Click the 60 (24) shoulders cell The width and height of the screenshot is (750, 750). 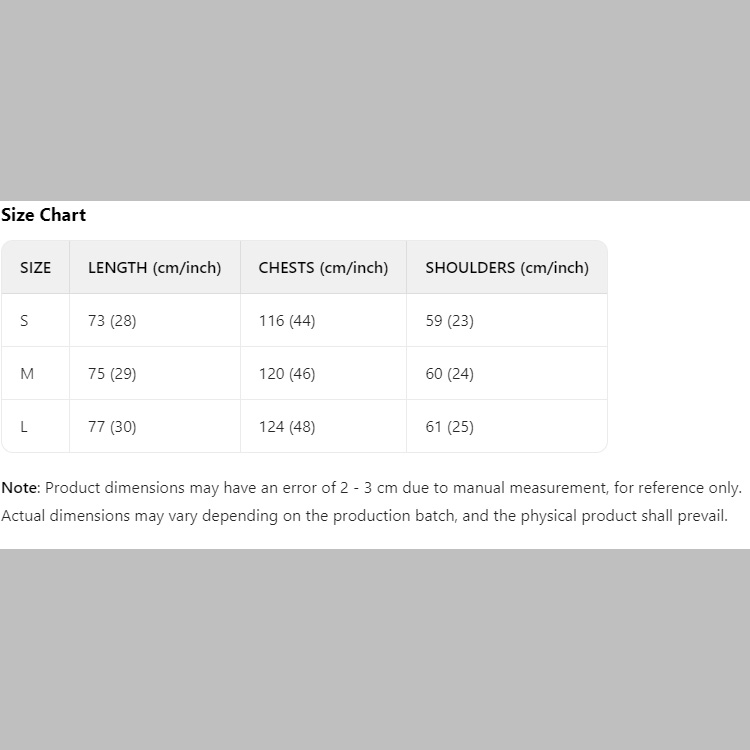(450, 374)
